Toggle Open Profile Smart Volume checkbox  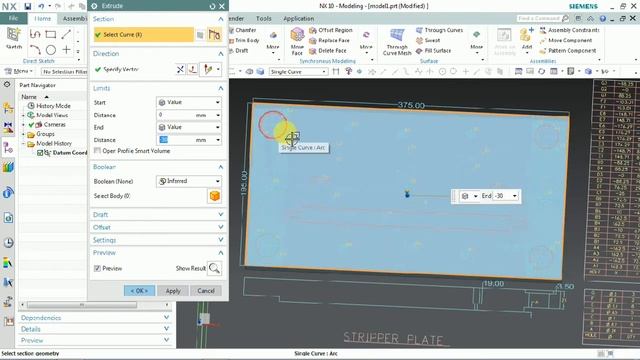97,151
